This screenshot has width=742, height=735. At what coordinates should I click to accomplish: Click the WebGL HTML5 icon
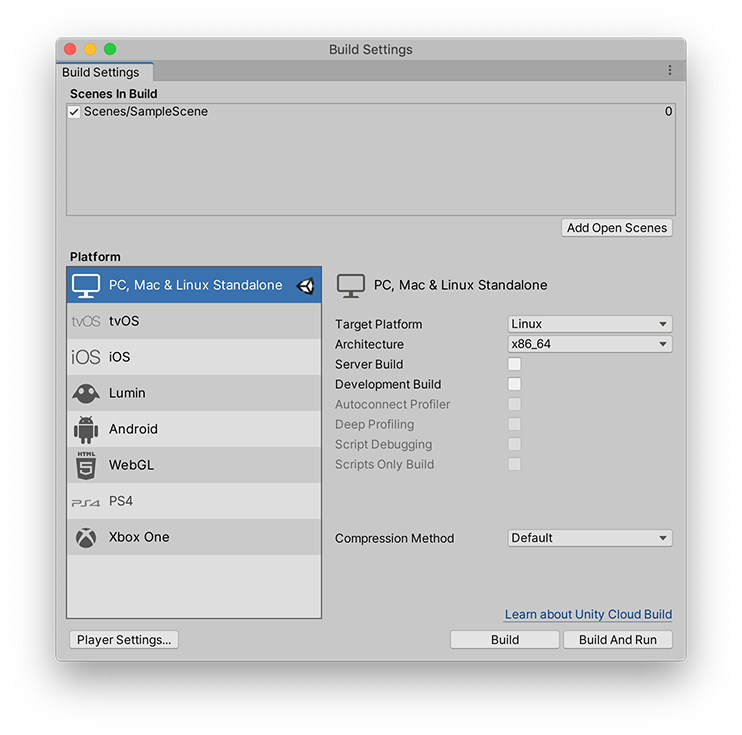click(x=86, y=465)
